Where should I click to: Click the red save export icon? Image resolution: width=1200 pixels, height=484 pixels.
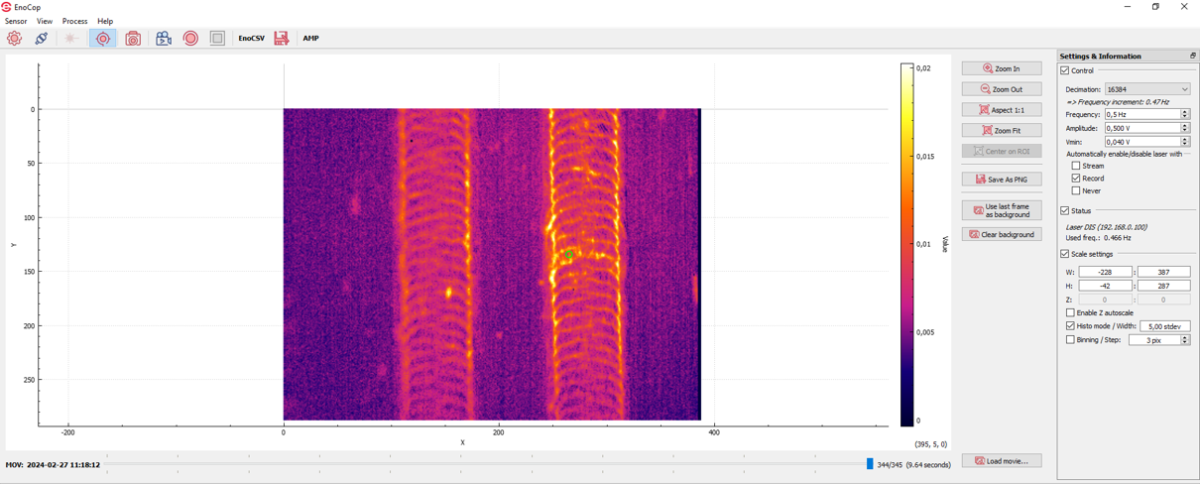[281, 38]
